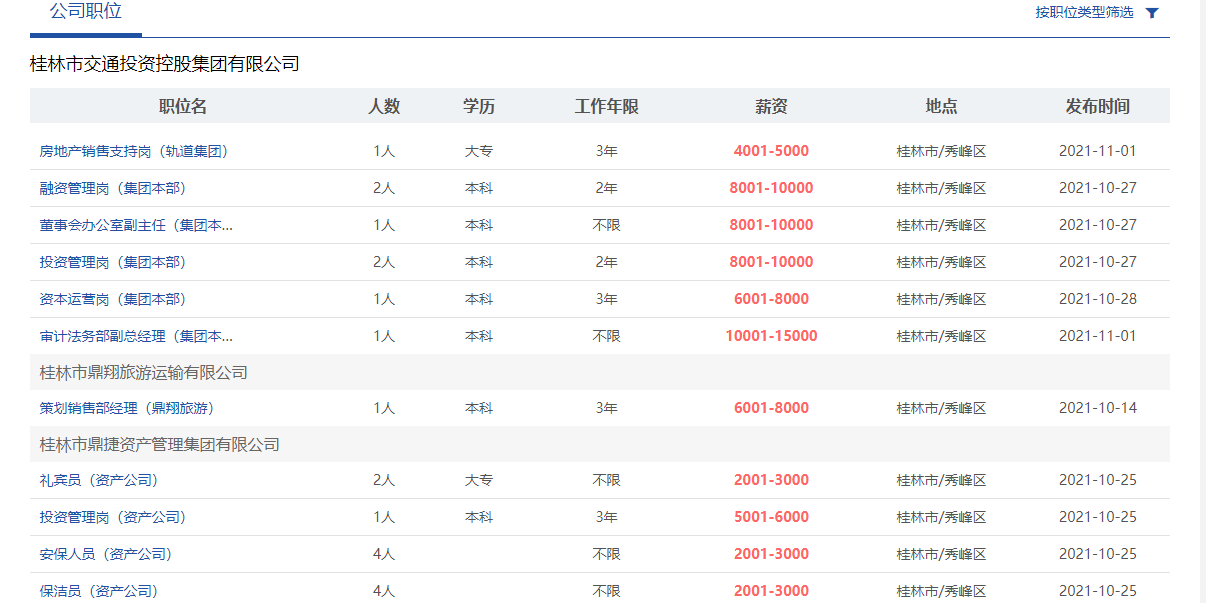Click 桂林市/秀峰区 in 策划销售部经理 row
1206x603 pixels.
pos(942,408)
